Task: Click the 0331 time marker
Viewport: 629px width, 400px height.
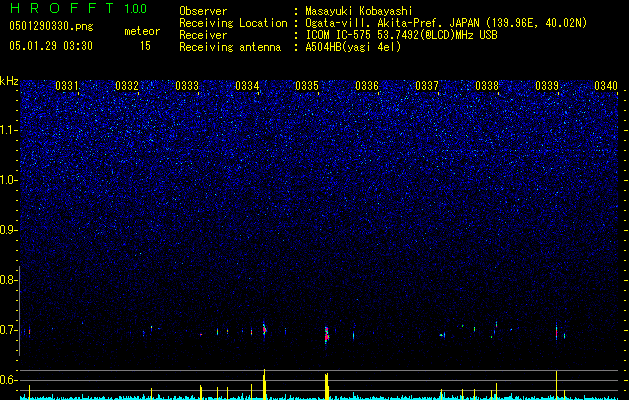Action: coord(67,86)
